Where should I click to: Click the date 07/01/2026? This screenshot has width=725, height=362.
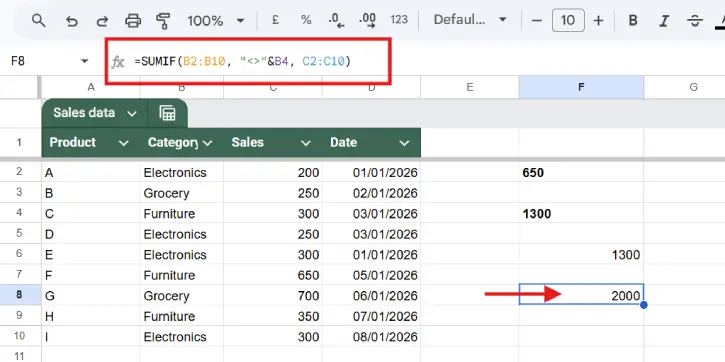click(x=371, y=316)
